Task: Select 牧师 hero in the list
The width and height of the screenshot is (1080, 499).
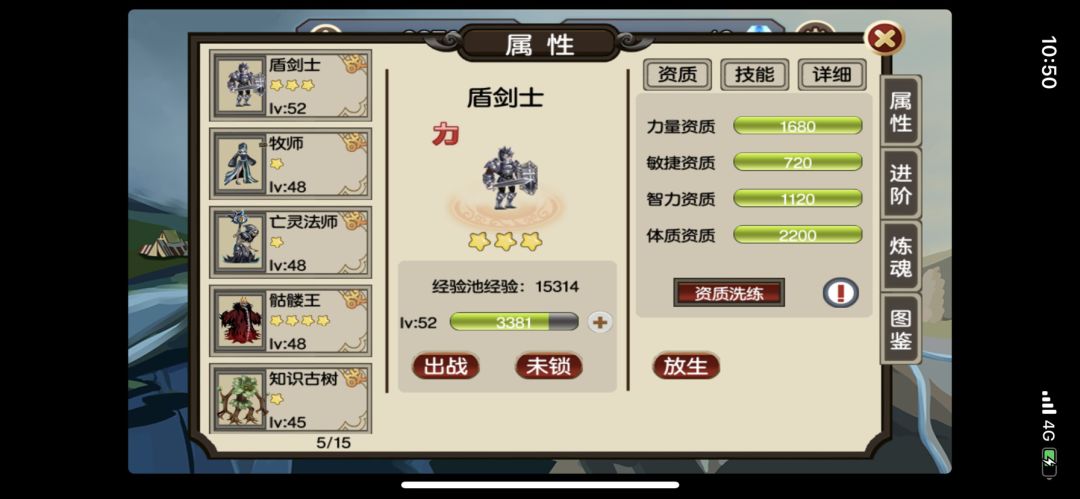Action: pyautogui.click(x=290, y=164)
